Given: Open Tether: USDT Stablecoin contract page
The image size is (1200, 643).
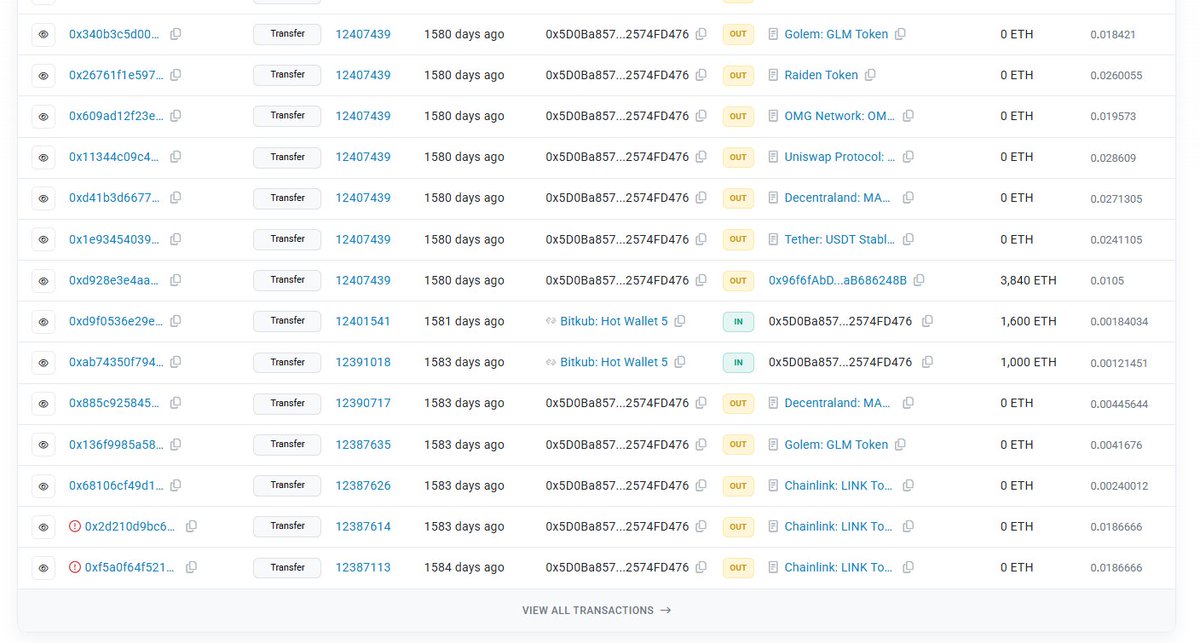Looking at the screenshot, I should coord(840,239).
